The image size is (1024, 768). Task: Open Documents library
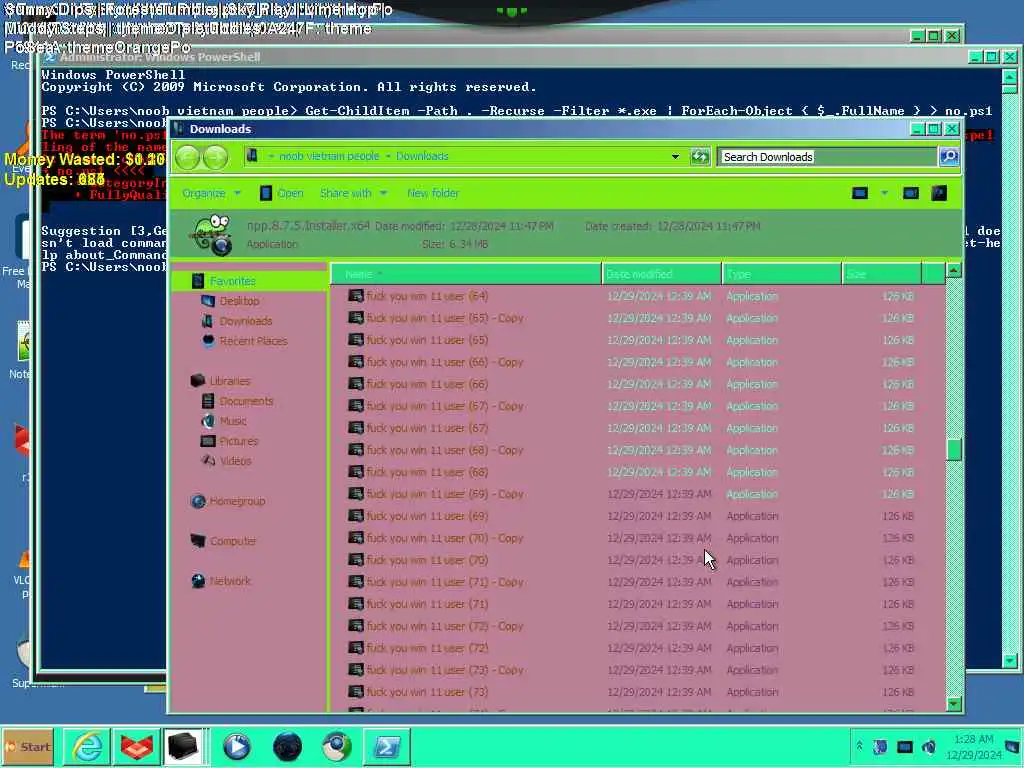246,401
